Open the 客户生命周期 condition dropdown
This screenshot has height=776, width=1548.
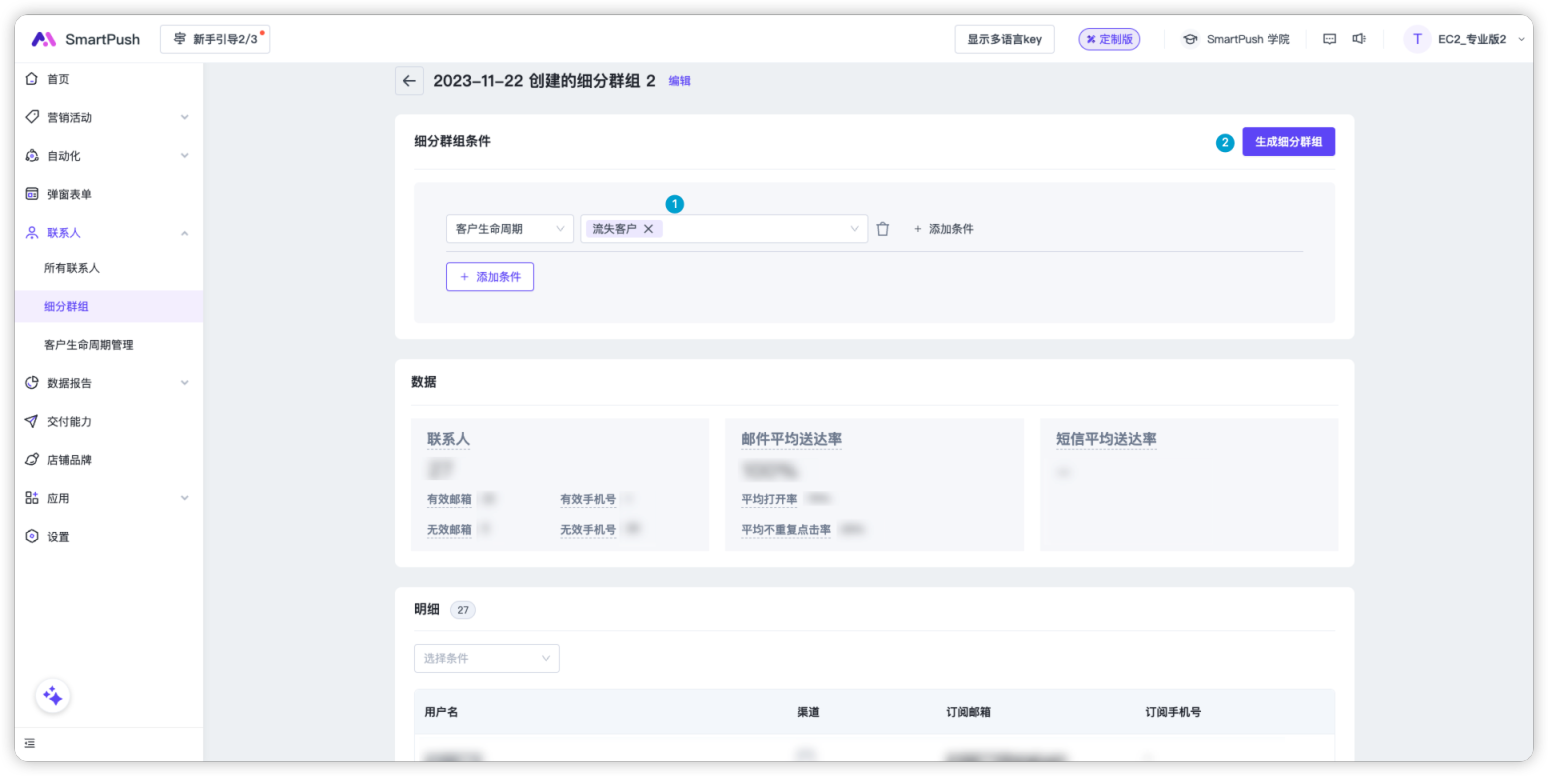tap(509, 229)
